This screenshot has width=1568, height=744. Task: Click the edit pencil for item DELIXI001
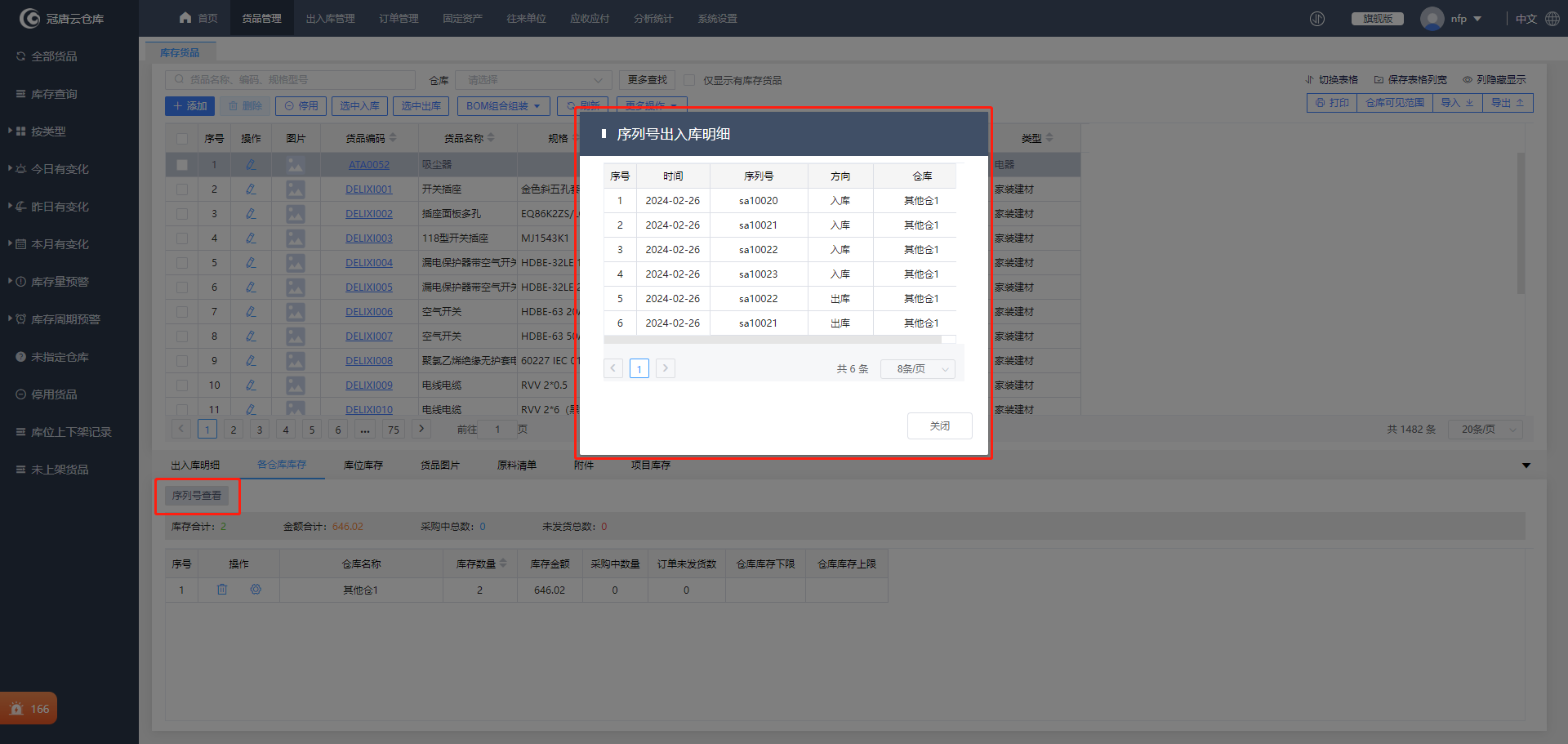(251, 189)
